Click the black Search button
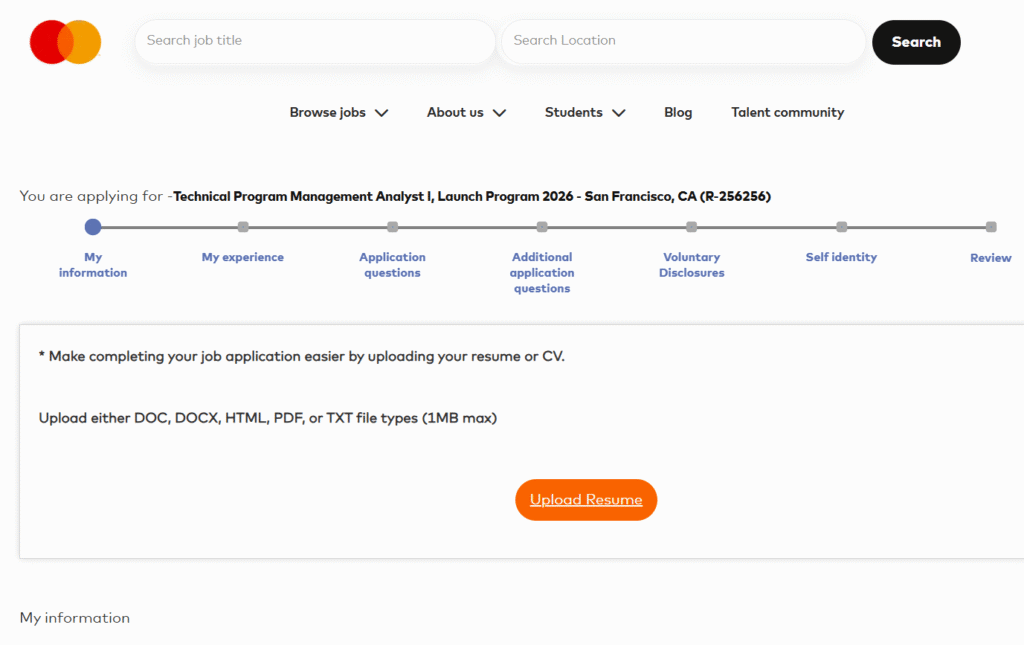The image size is (1024, 645). (916, 42)
